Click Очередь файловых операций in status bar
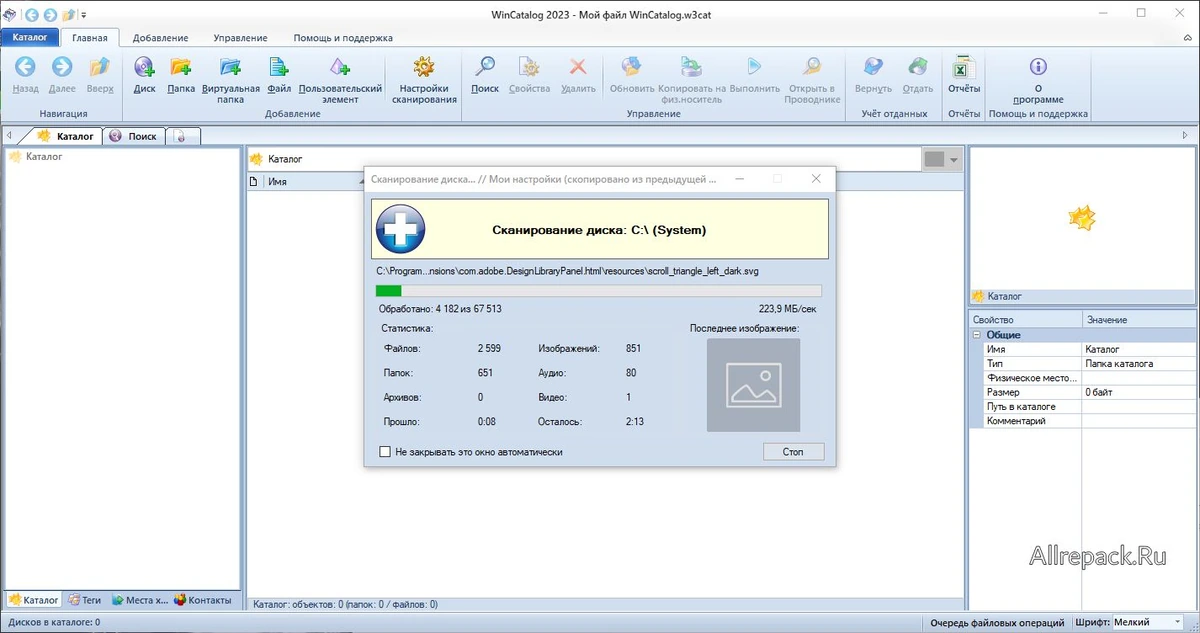The height and width of the screenshot is (633, 1200). pyautogui.click(x=997, y=623)
